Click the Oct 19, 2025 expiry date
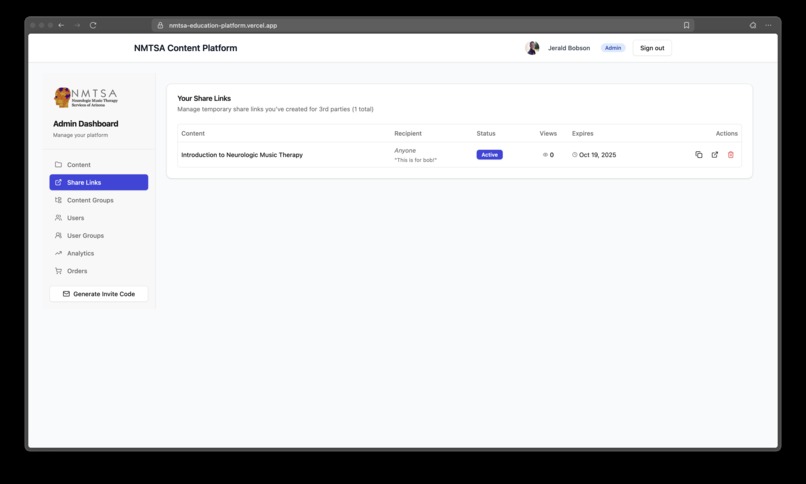 (x=597, y=155)
